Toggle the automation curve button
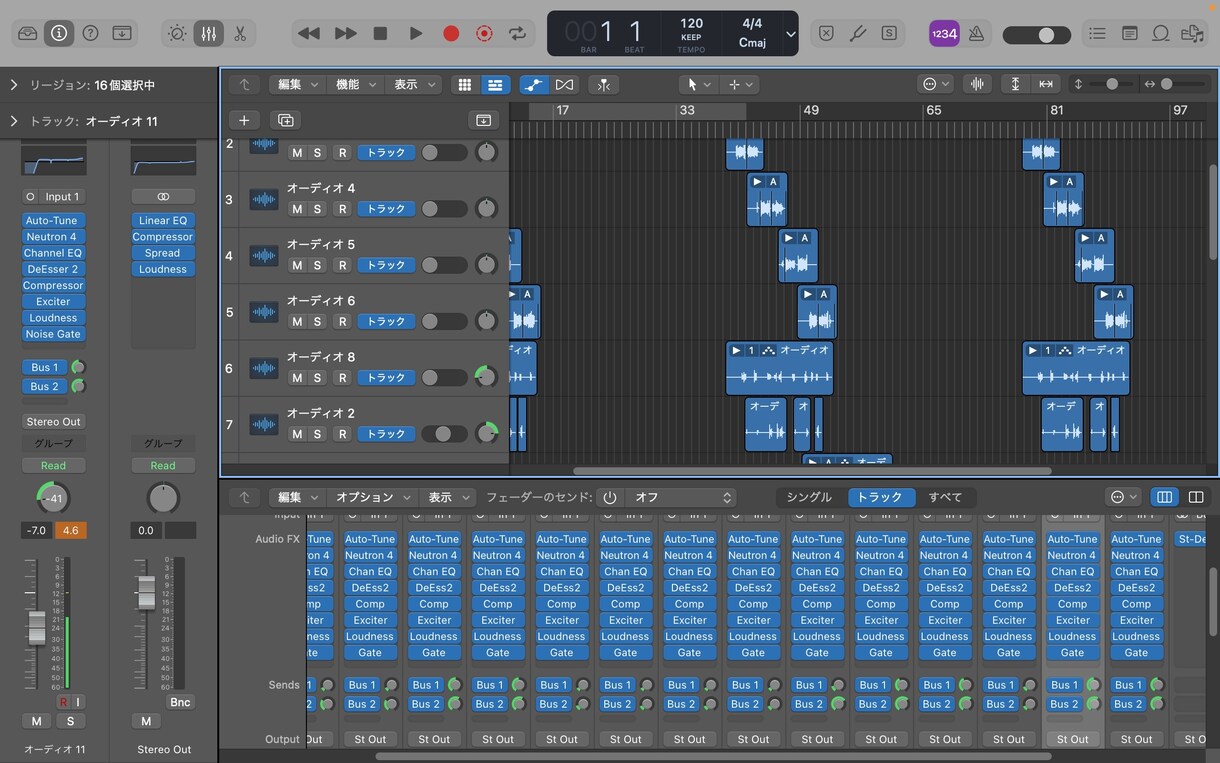Image resolution: width=1220 pixels, height=763 pixels. pos(534,85)
